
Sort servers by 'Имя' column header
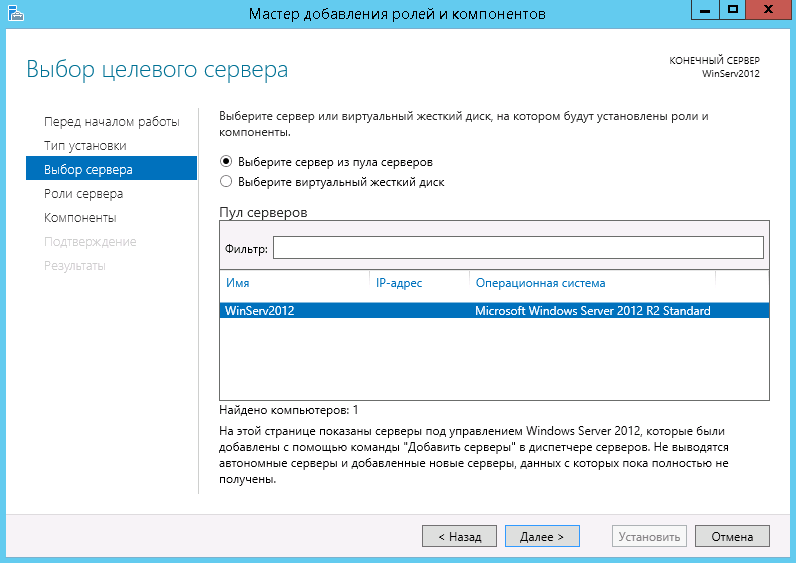[237, 283]
